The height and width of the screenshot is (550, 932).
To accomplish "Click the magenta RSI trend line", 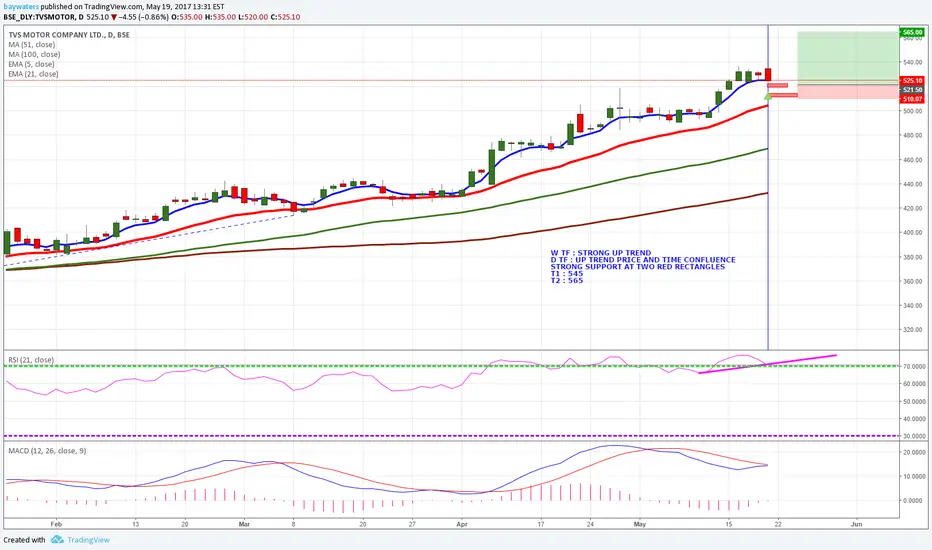I will pyautogui.click(x=768, y=364).
